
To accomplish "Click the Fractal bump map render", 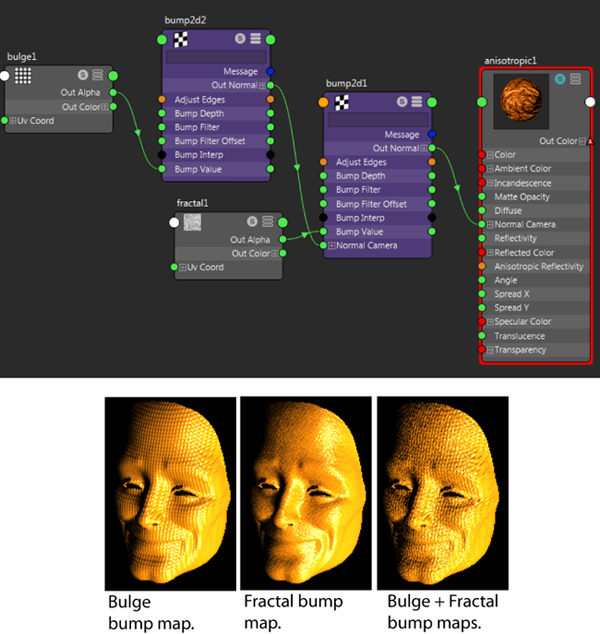I will pyautogui.click(x=306, y=493).
